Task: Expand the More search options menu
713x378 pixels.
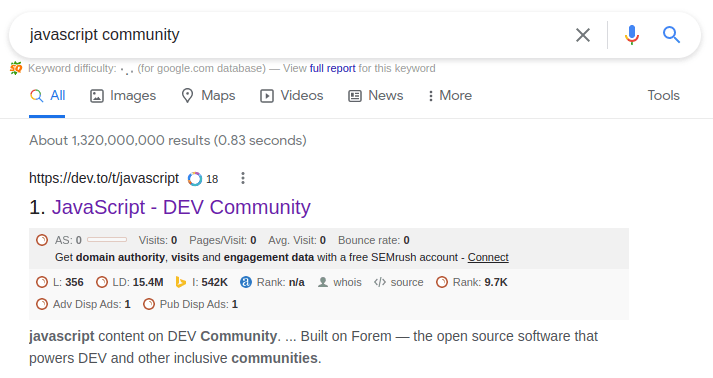Action: point(450,96)
